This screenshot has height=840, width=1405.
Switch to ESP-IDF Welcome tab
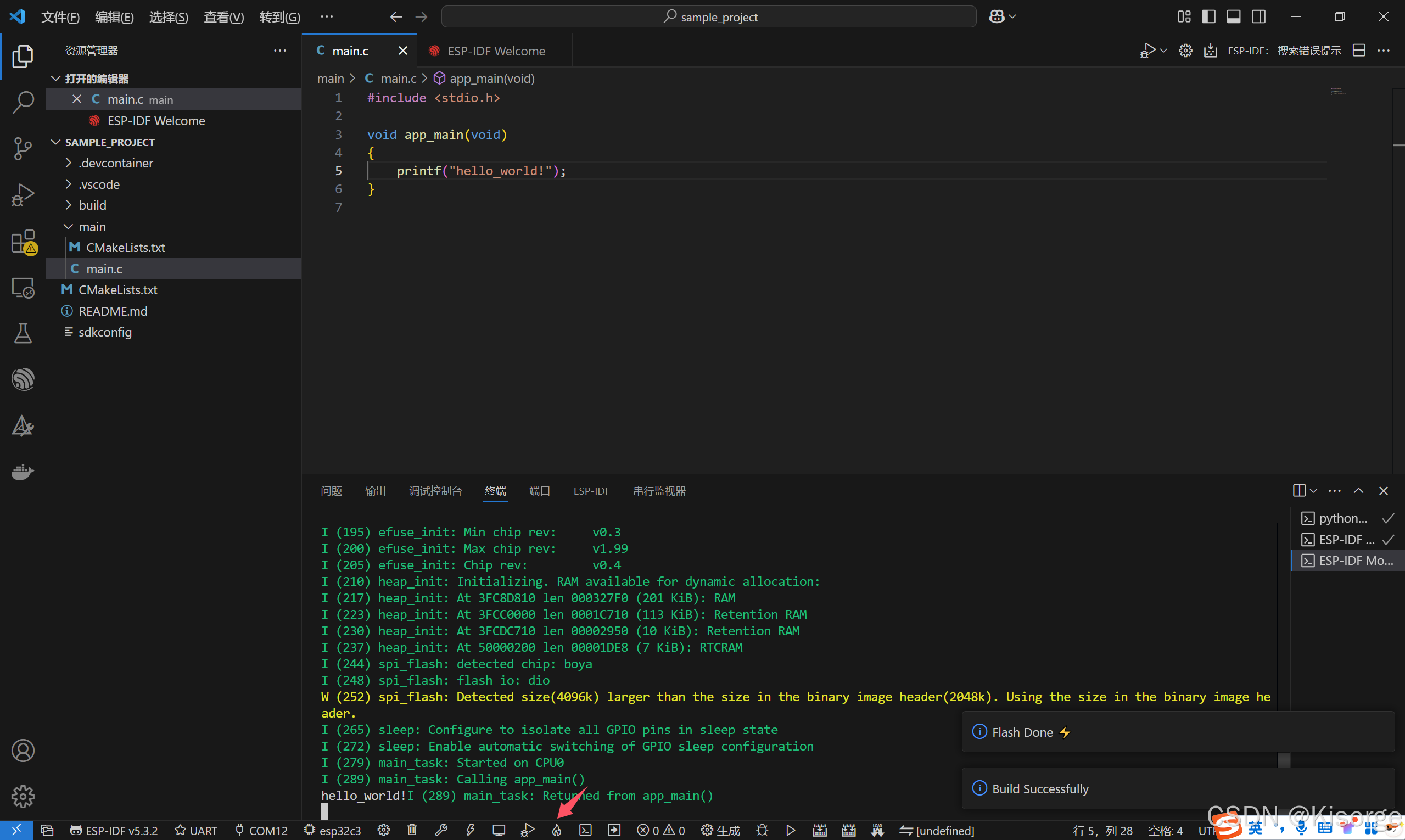pyautogui.click(x=495, y=51)
